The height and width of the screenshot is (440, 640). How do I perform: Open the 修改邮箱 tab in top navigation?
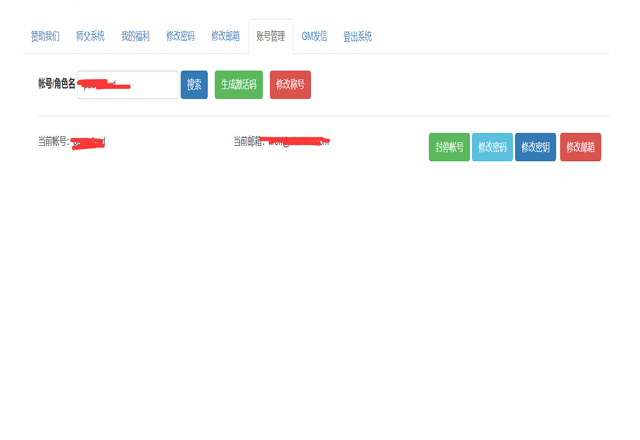225,36
